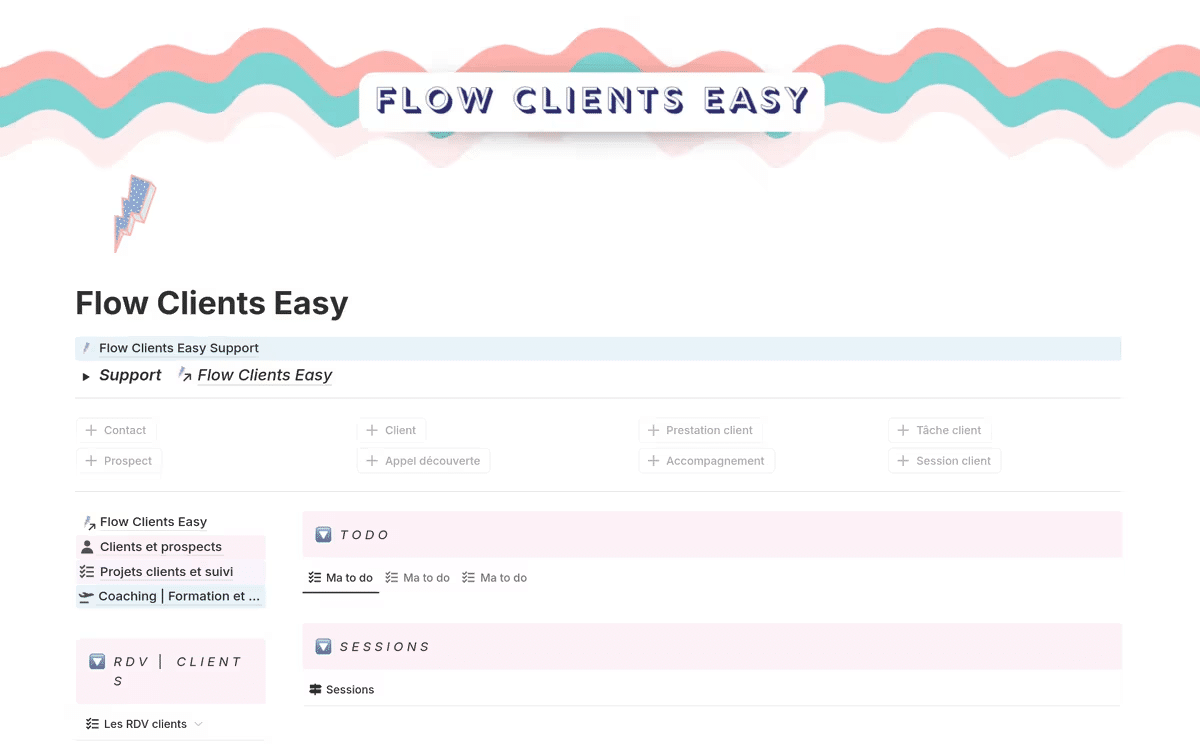Open the Sessions view tab

click(x=342, y=690)
